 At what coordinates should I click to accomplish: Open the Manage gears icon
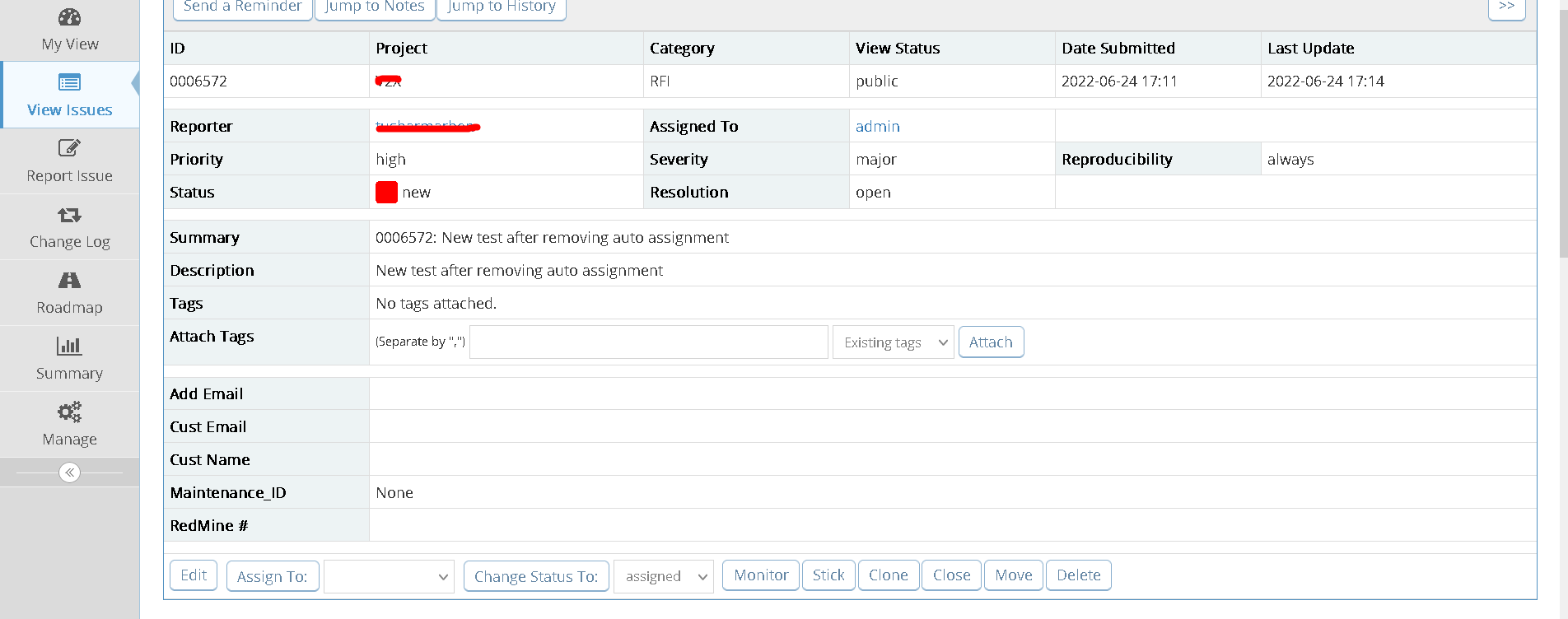click(x=70, y=412)
